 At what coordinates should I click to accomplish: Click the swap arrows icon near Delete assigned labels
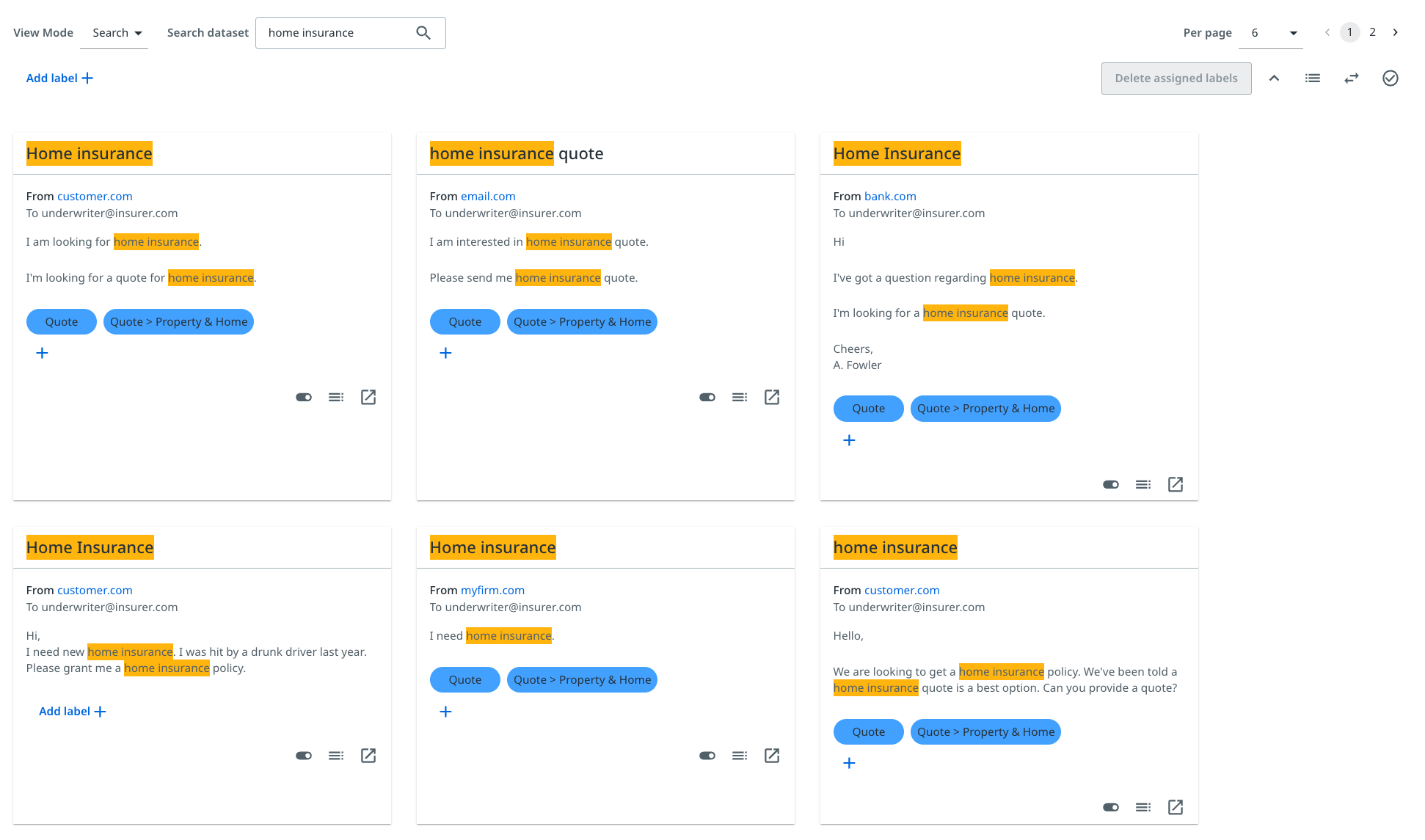[x=1352, y=78]
